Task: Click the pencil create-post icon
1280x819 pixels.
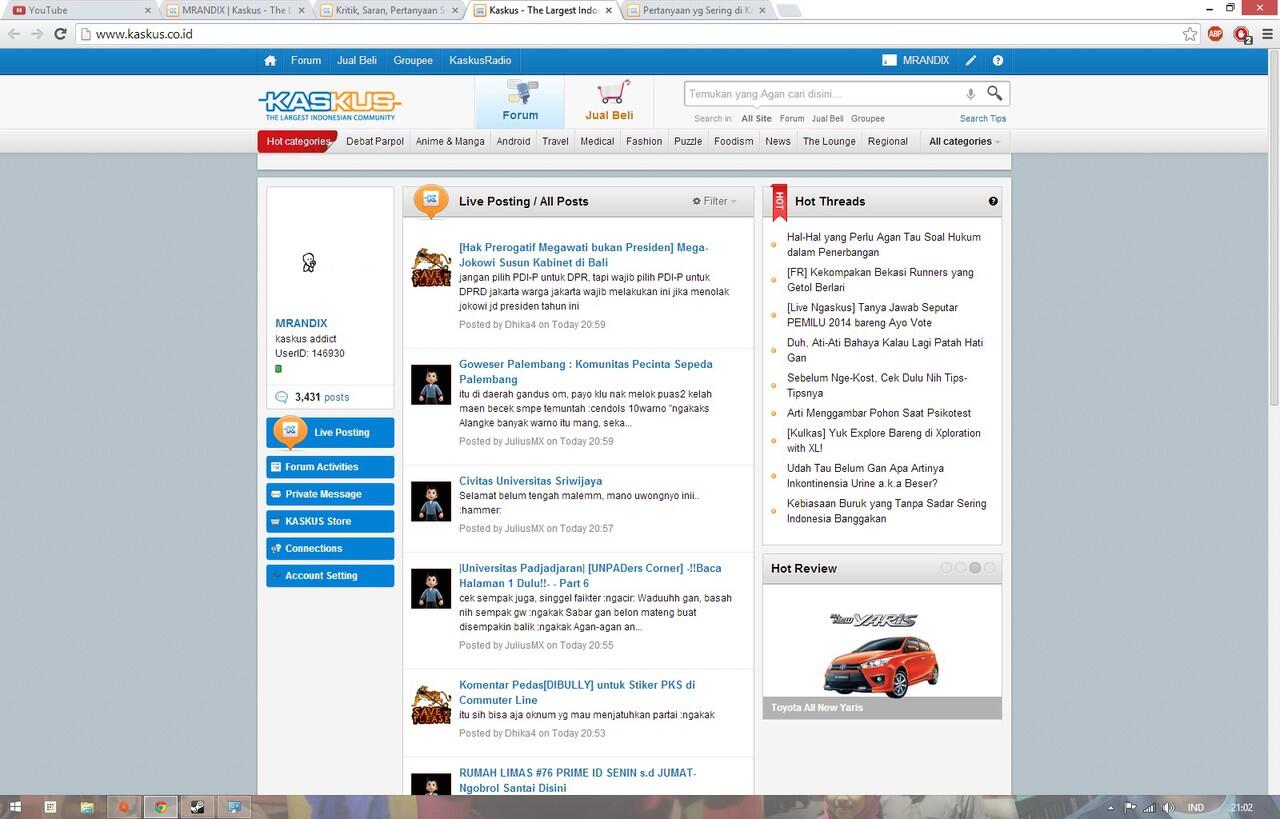Action: tap(971, 61)
